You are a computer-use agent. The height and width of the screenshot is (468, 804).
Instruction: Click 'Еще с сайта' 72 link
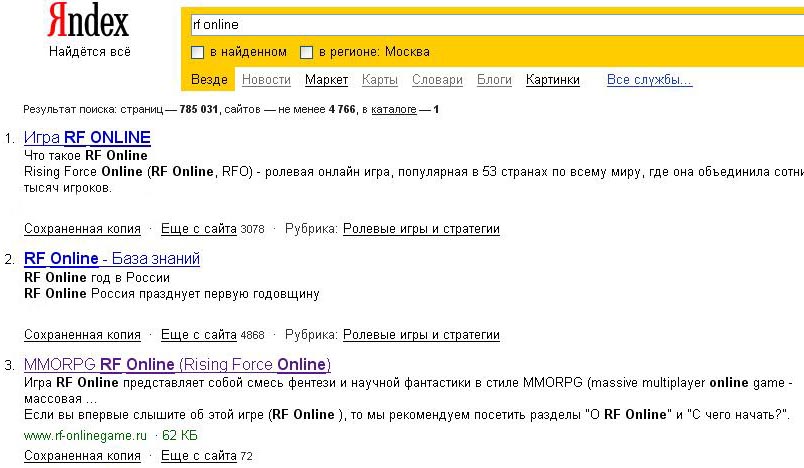pos(198,456)
